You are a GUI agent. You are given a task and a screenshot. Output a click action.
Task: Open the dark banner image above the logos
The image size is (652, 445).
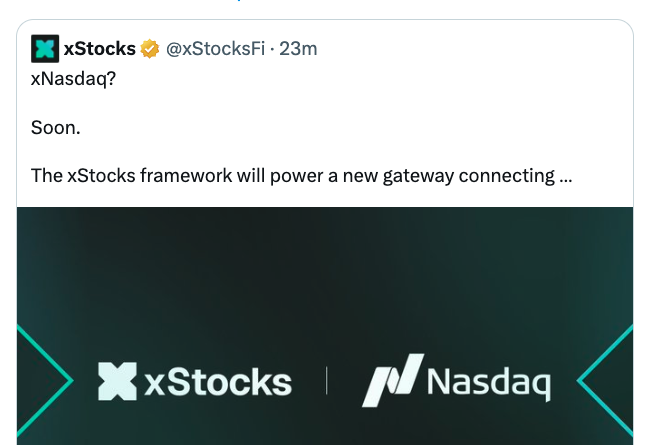(325, 270)
